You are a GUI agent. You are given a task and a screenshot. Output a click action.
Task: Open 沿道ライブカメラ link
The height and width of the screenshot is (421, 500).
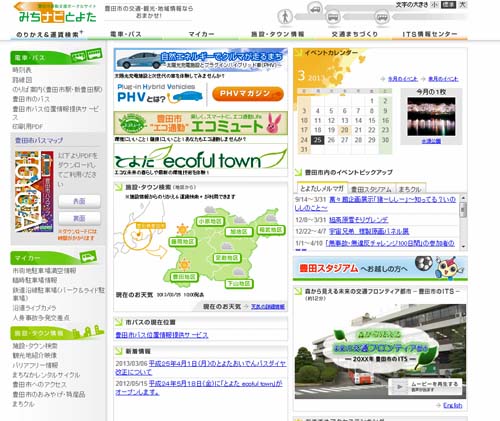(x=34, y=308)
